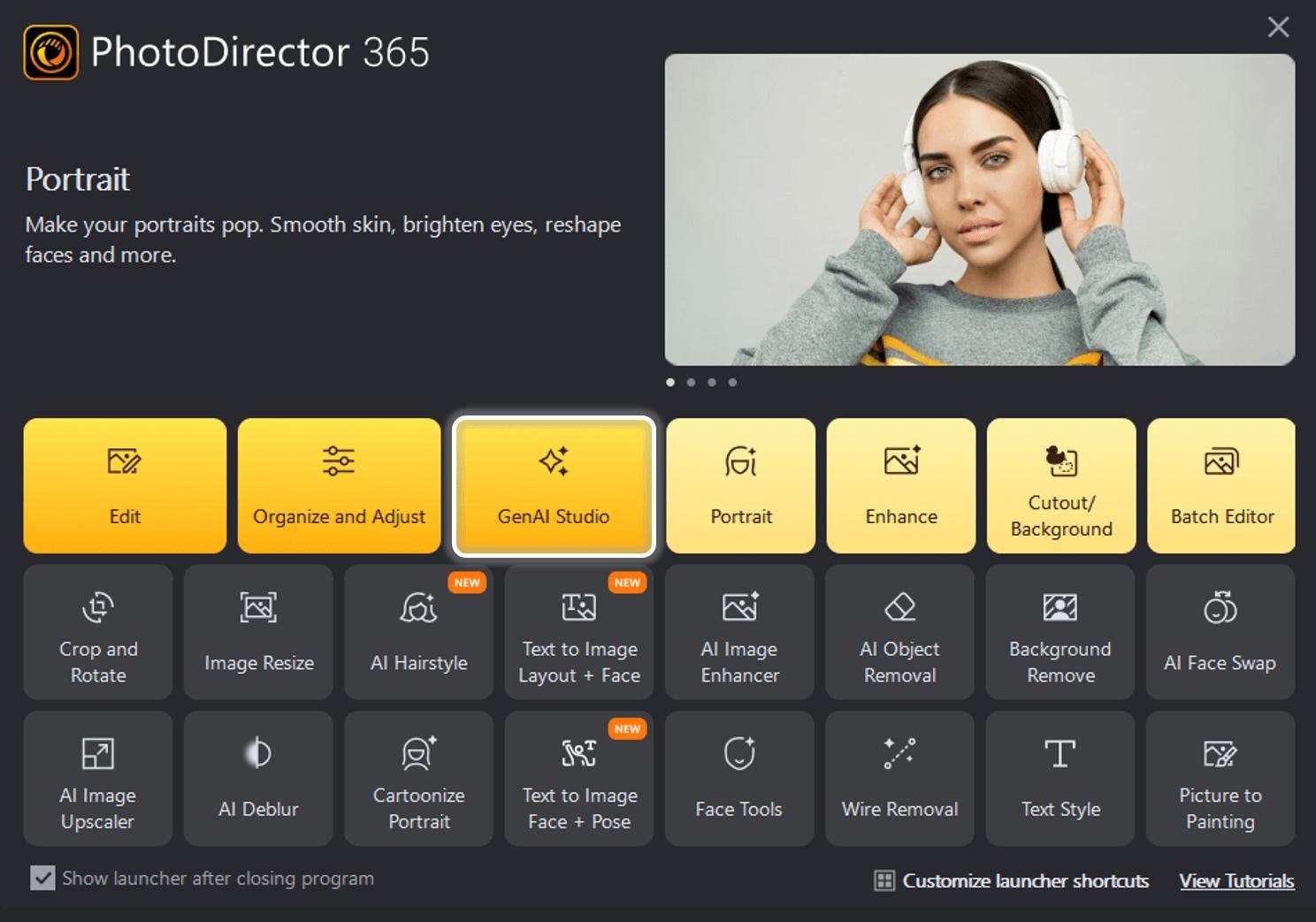Screen dimensions: 1316x922
Task: Close the launcher window
Action: 1278,27
